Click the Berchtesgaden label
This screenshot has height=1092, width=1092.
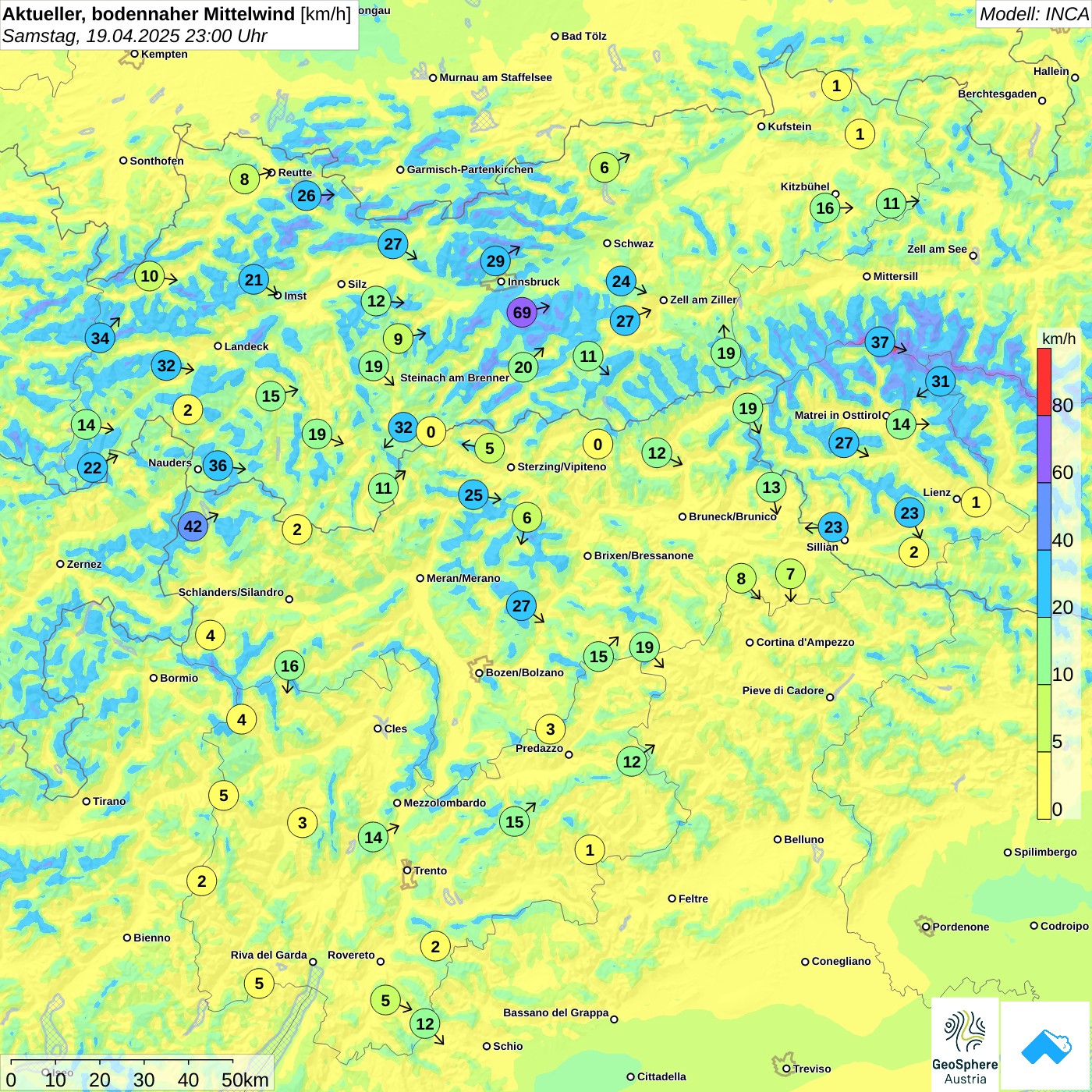[997, 94]
